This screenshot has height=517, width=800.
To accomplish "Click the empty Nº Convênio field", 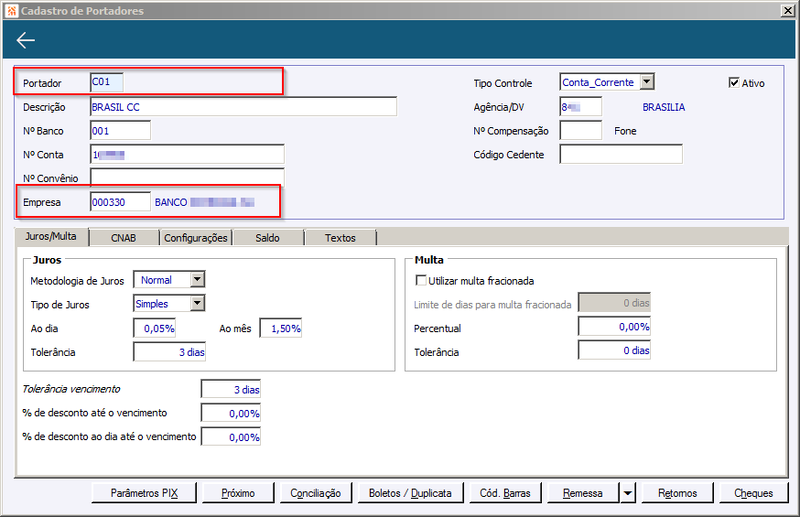I will pyautogui.click(x=187, y=178).
